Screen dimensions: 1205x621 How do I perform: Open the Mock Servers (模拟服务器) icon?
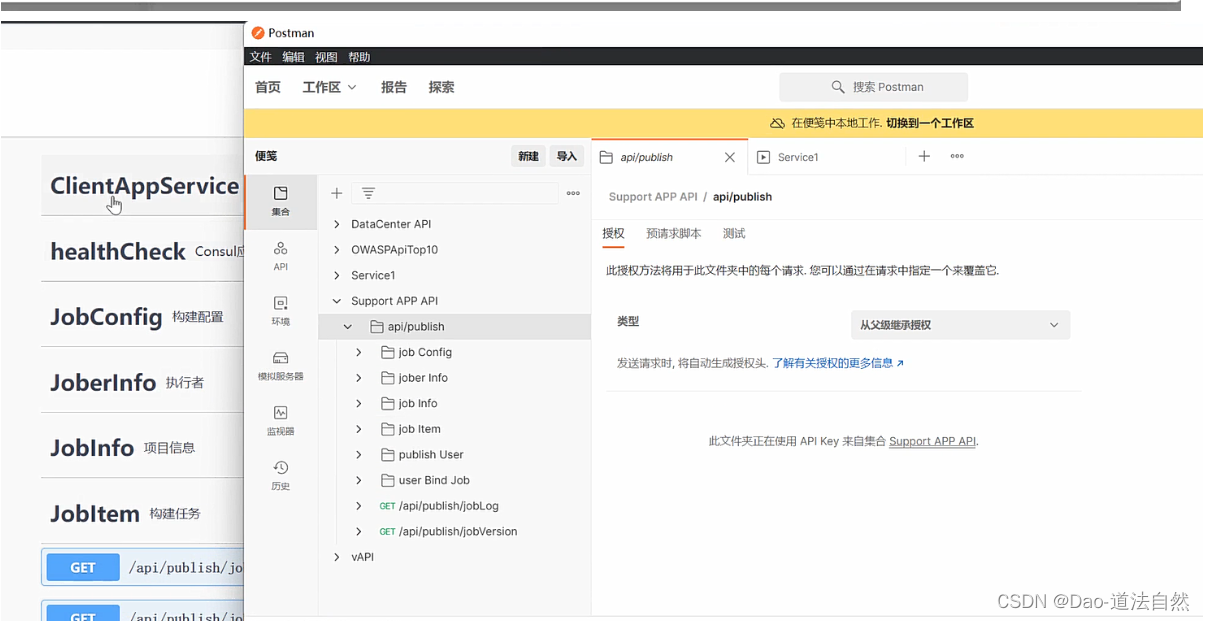point(281,363)
